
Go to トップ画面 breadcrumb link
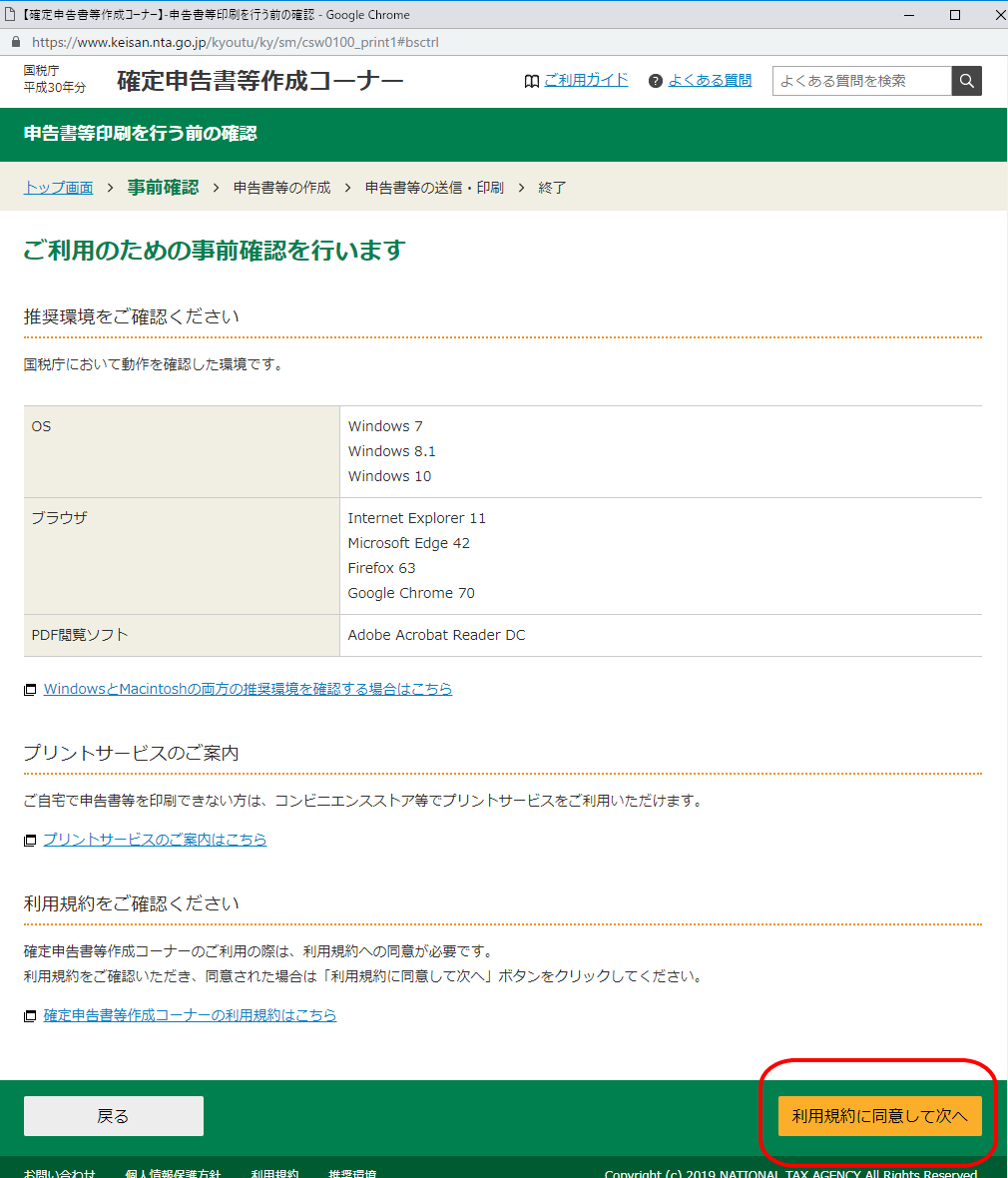58,187
